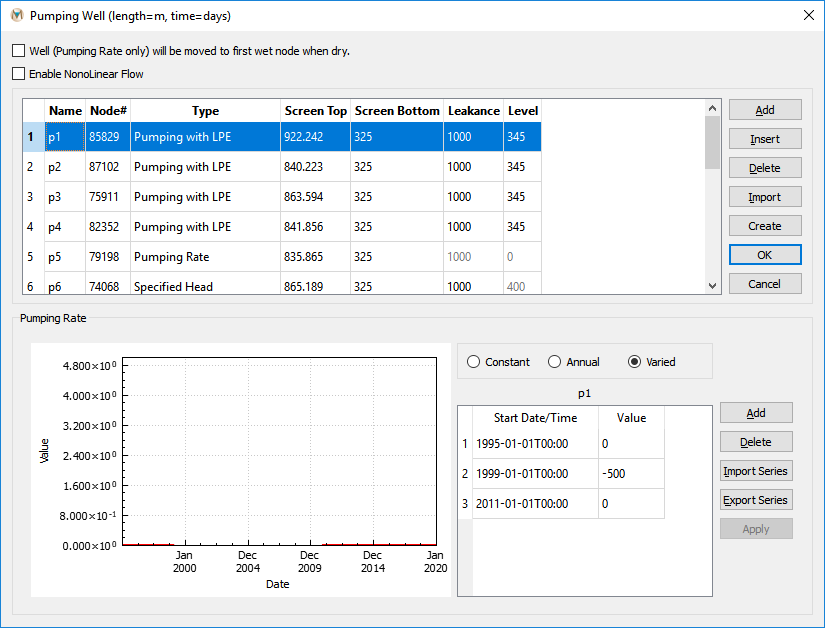Click the screen top value 840.223
The image size is (825, 628).
click(x=315, y=167)
